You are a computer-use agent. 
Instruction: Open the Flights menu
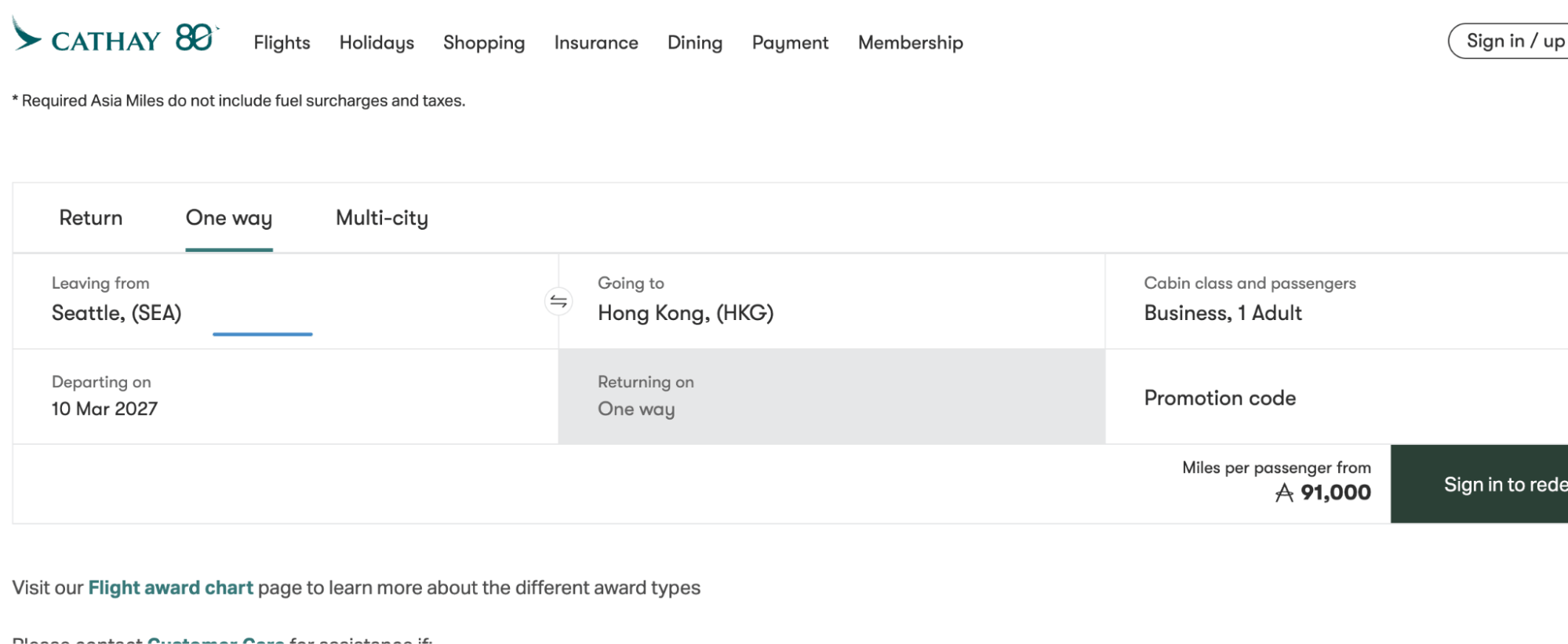coord(282,42)
